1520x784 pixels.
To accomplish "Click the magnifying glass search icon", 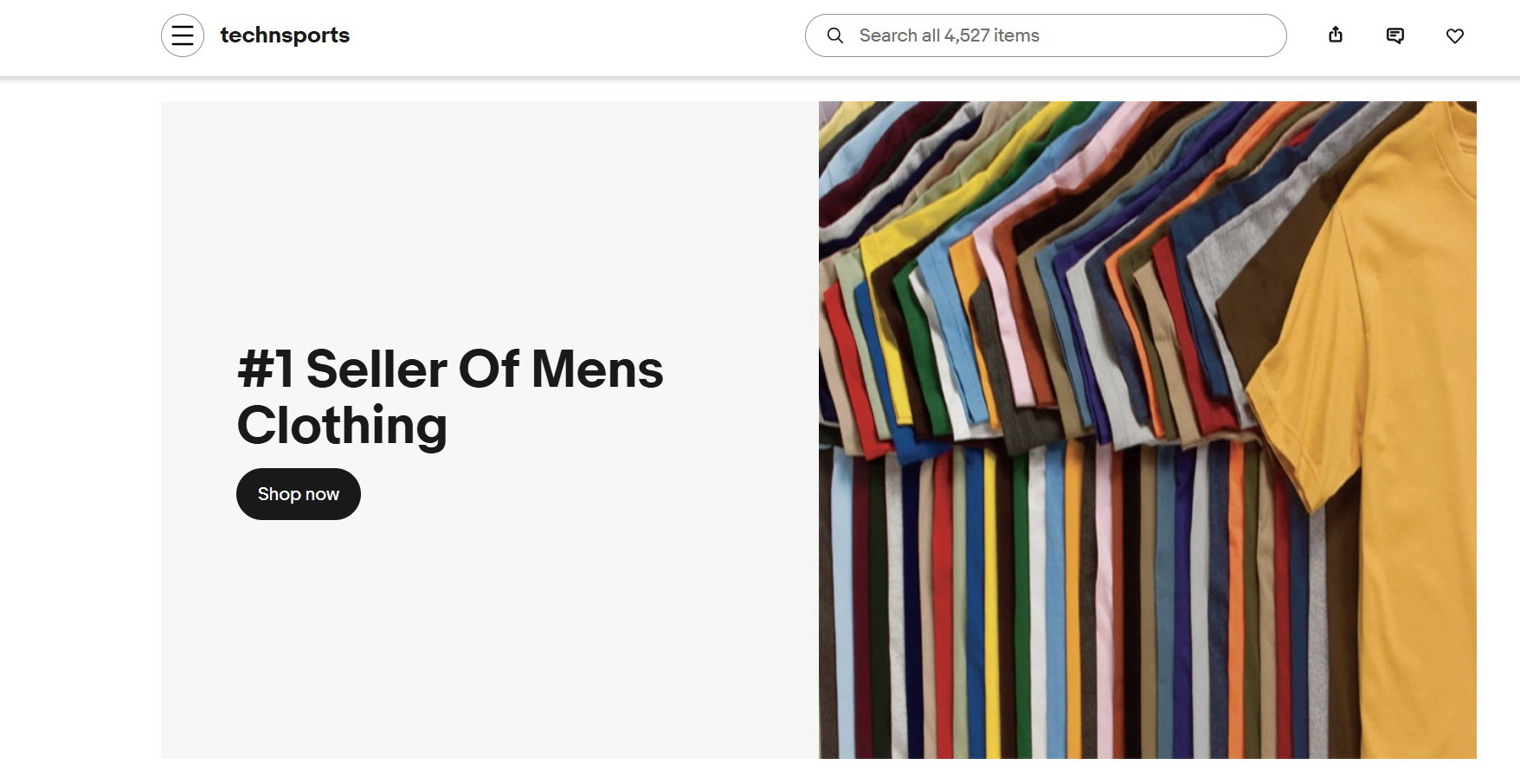I will 835,35.
